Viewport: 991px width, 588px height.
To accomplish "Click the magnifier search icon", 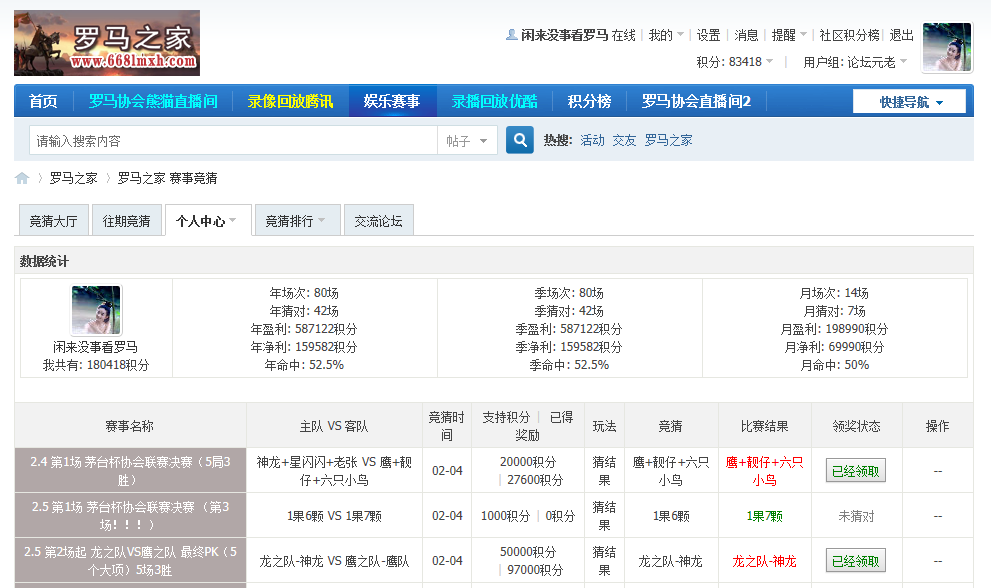I will click(519, 140).
